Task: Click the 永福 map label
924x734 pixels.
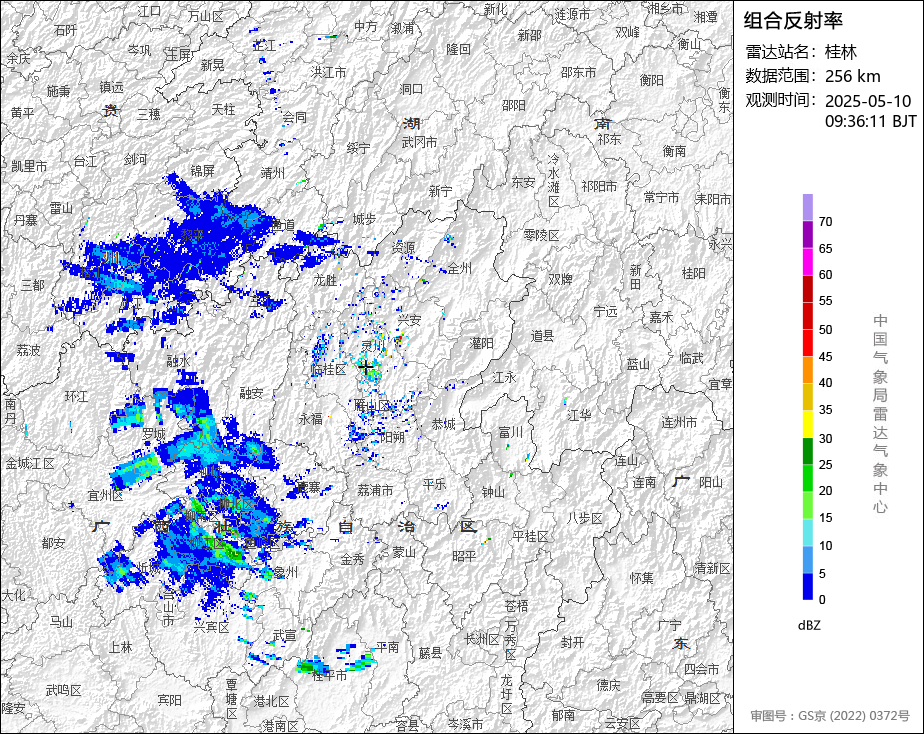Action: click(x=311, y=419)
